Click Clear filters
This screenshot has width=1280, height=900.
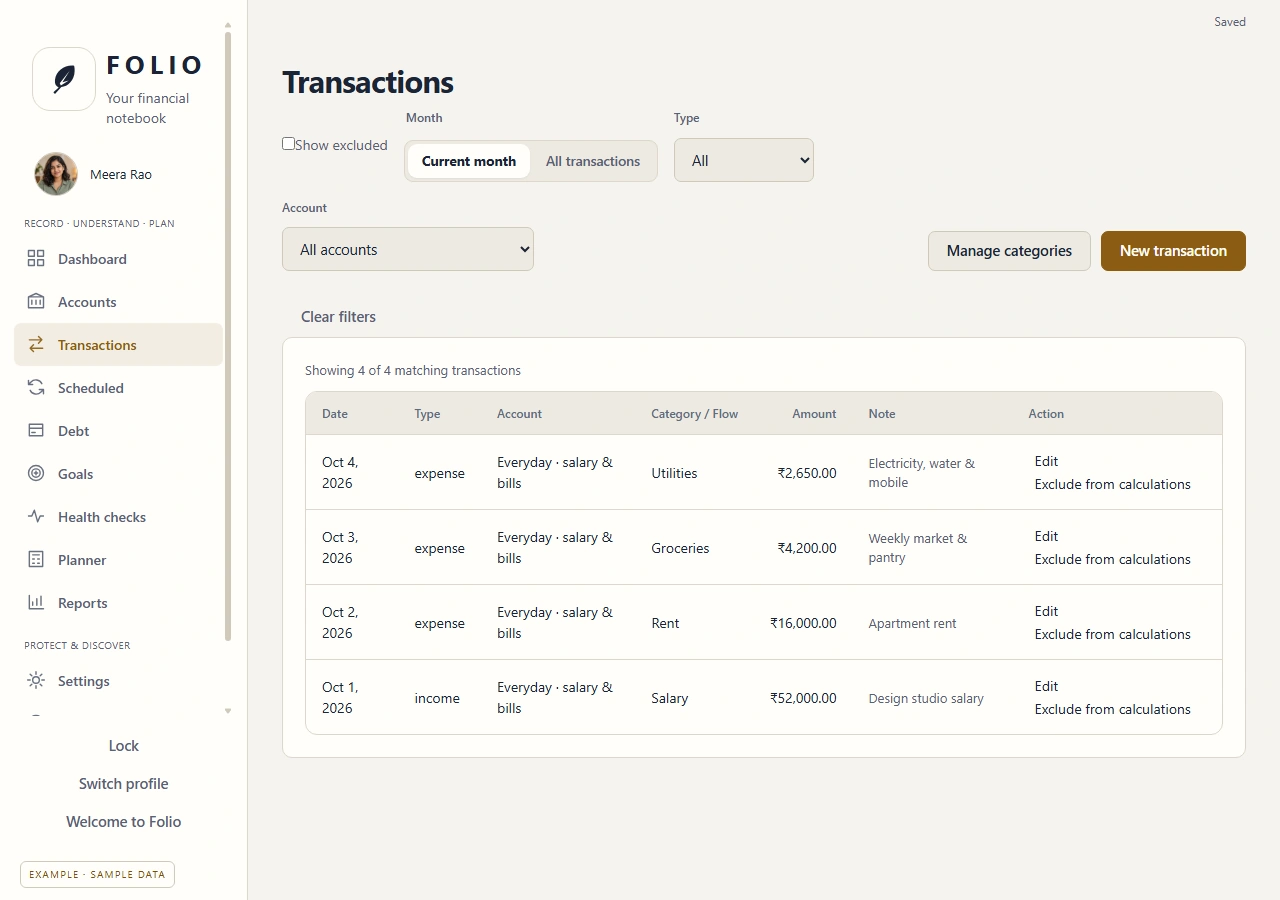(x=339, y=317)
